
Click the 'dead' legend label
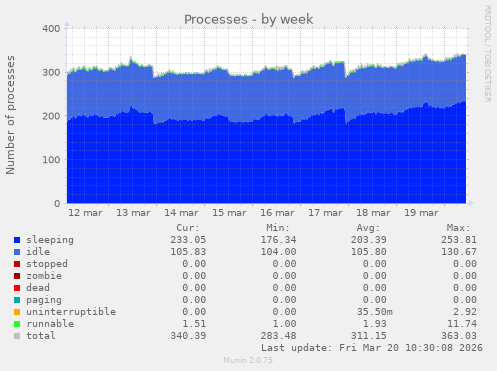38,288
